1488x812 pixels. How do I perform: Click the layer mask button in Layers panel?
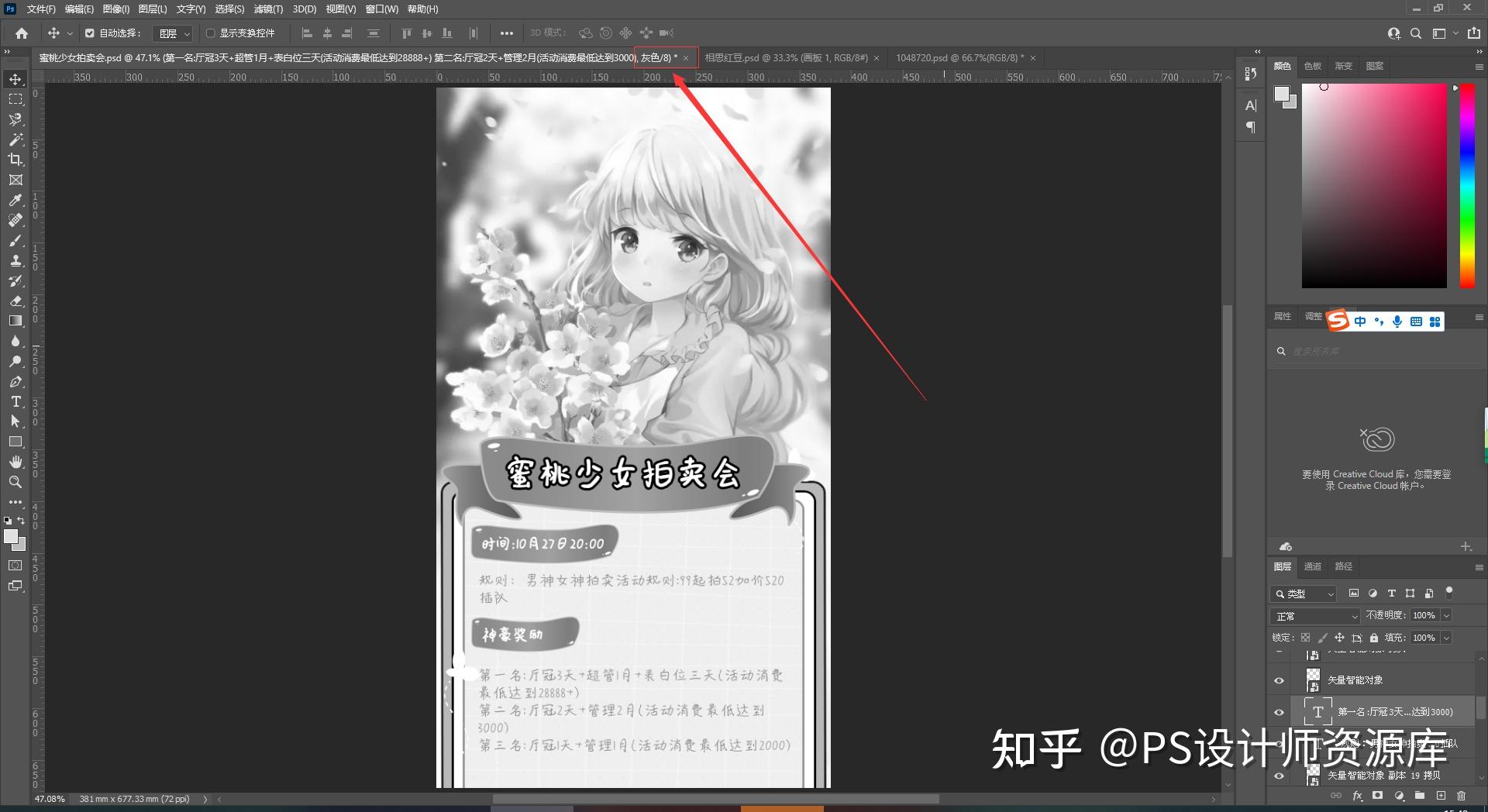1377,795
